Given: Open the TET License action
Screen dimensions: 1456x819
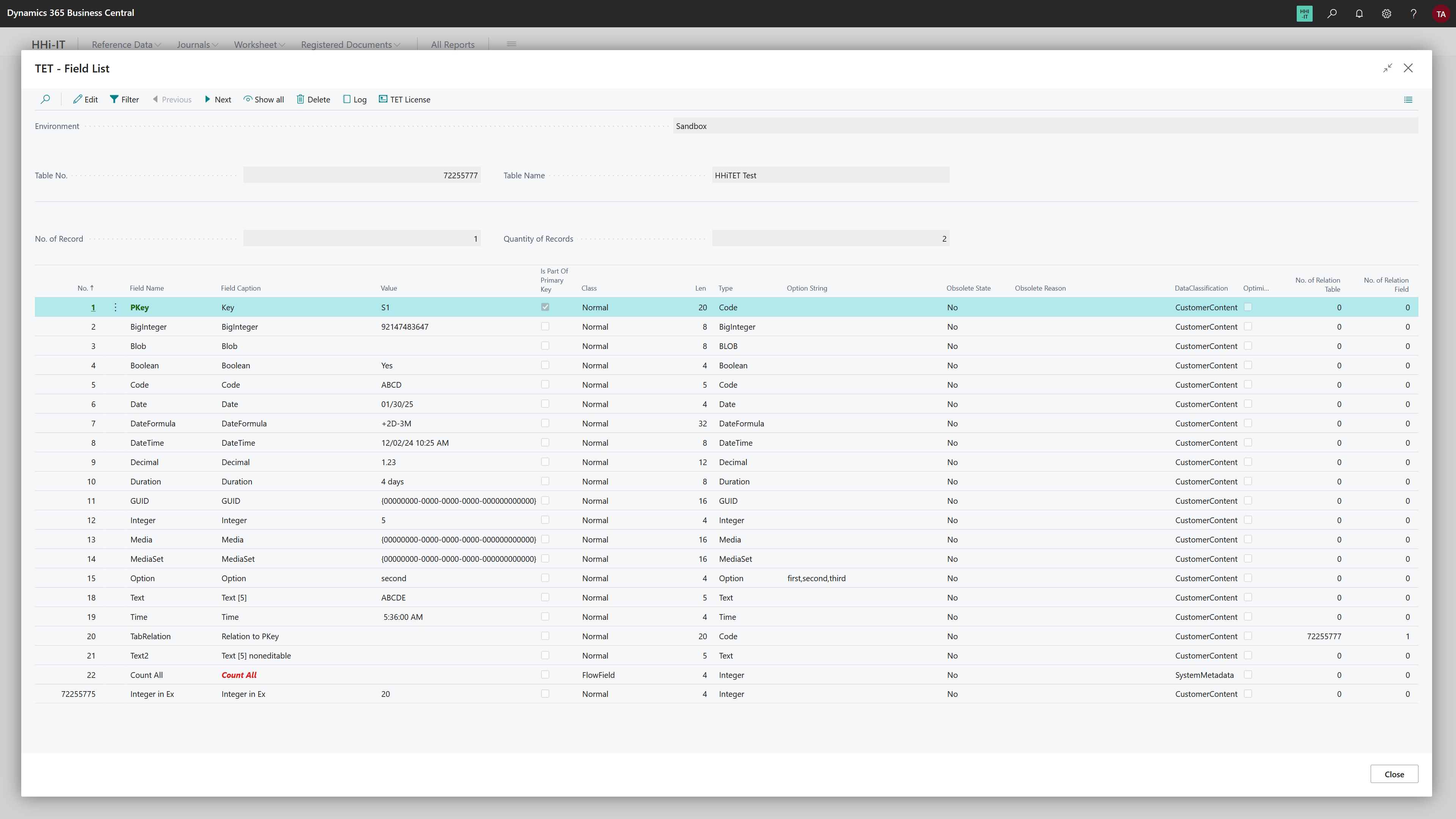Looking at the screenshot, I should pyautogui.click(x=404, y=99).
